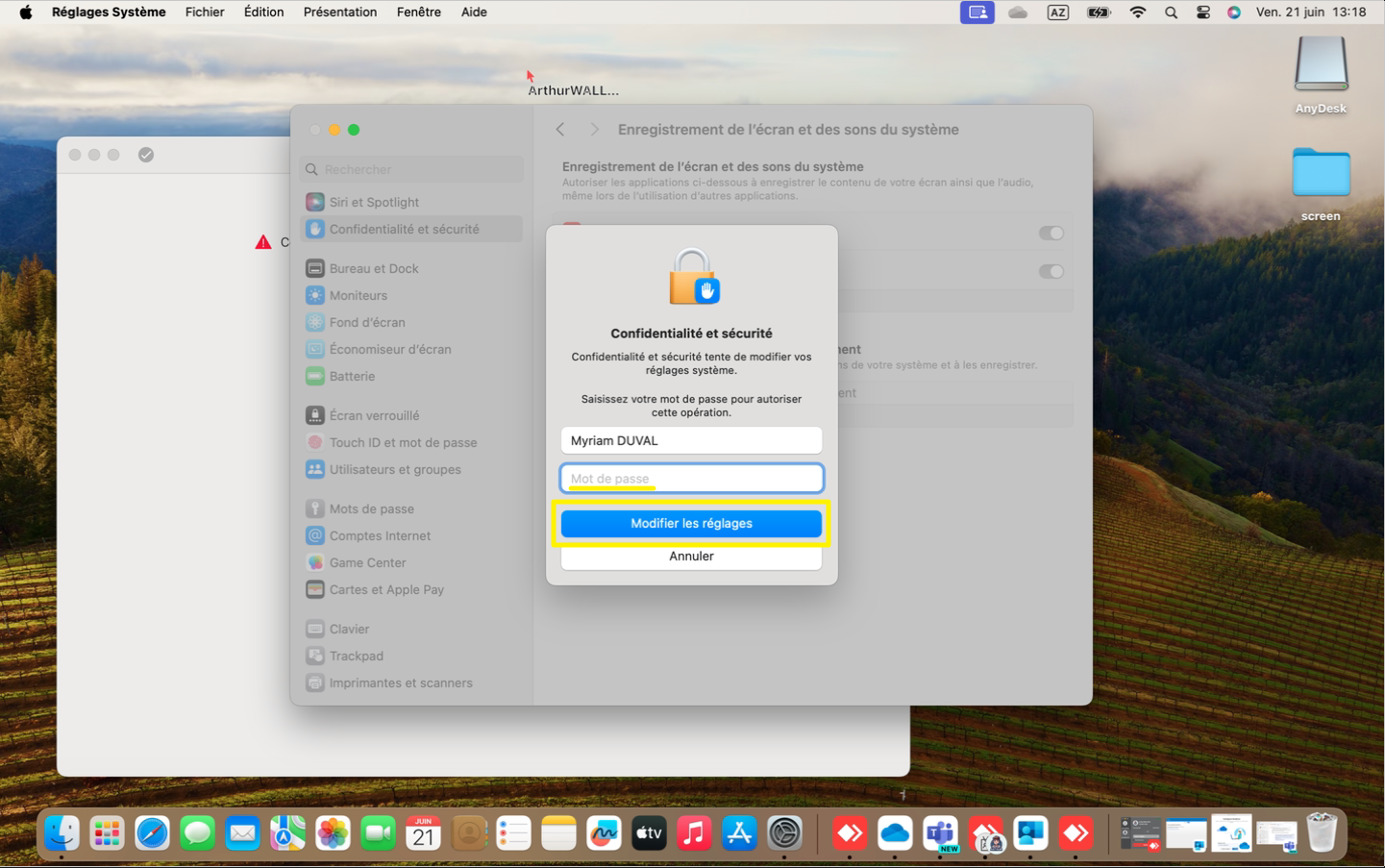Open Apple TV from the Dock
This screenshot has width=1385, height=868.
pos(649,833)
